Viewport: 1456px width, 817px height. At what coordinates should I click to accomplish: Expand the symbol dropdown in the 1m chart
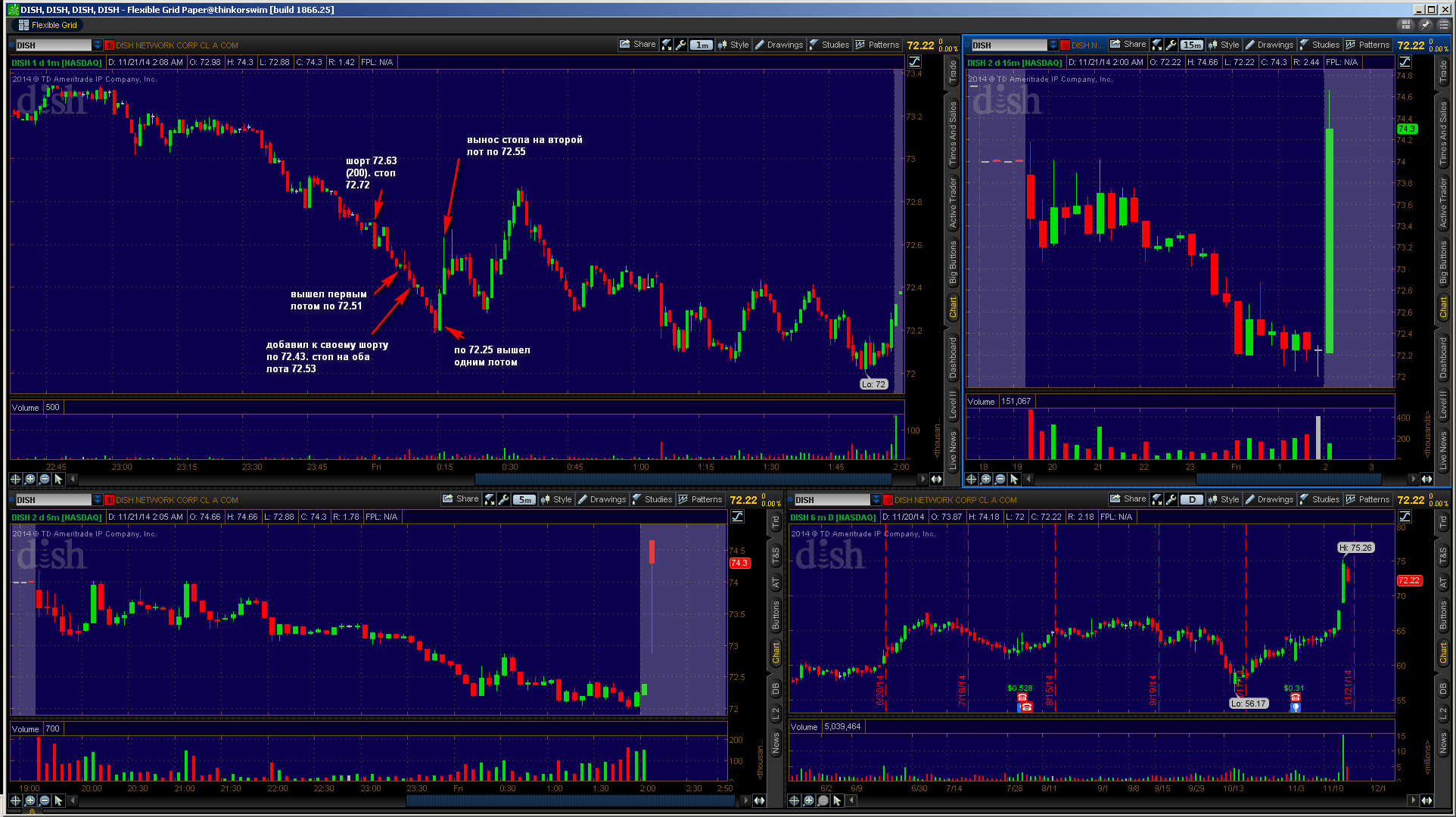click(97, 45)
